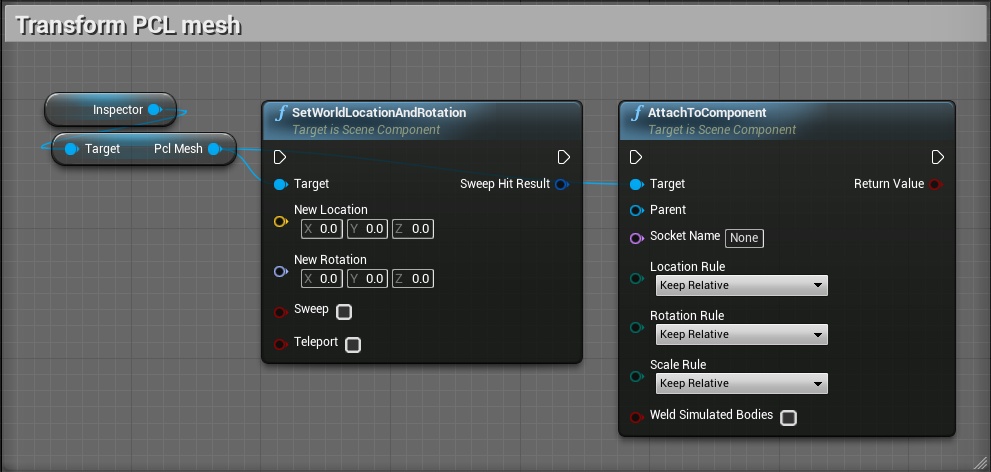This screenshot has height=472, width=991.
Task: Click the Socket Name input field
Action: click(744, 238)
